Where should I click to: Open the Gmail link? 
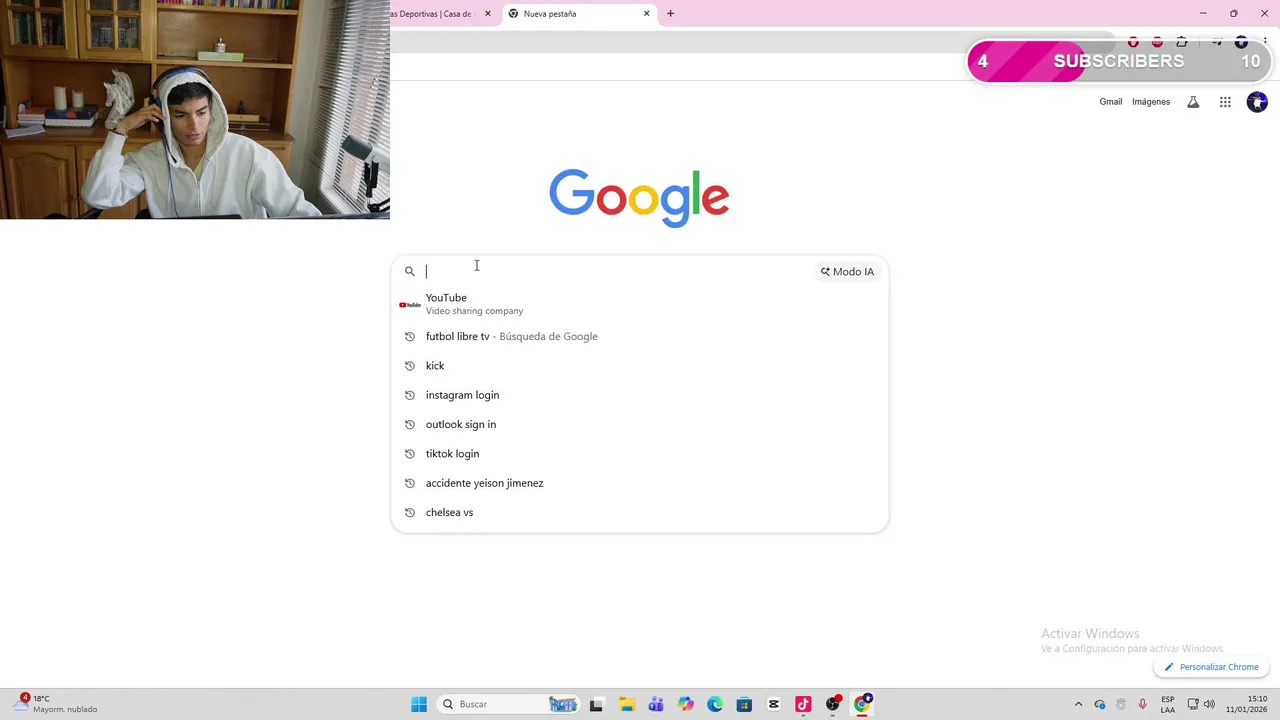point(1111,102)
